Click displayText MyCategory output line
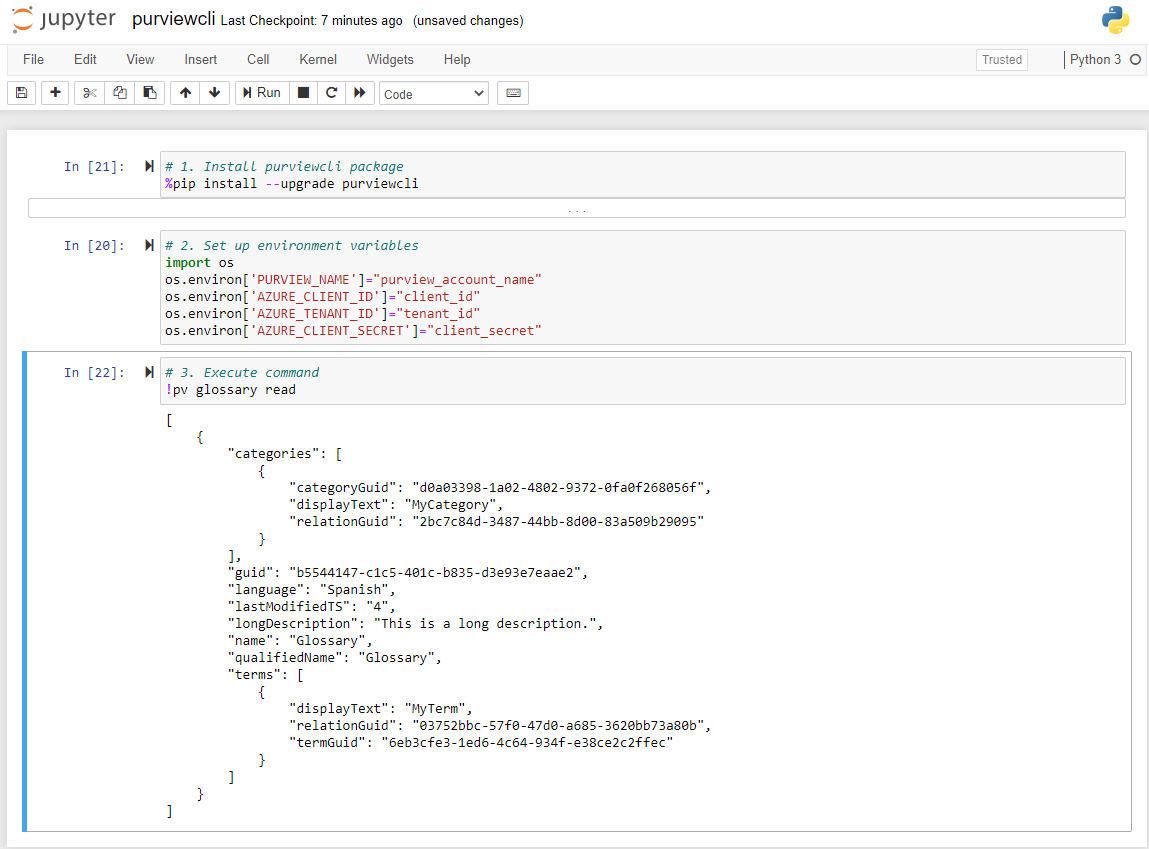Screen dimensions: 1149x849 [x=396, y=504]
